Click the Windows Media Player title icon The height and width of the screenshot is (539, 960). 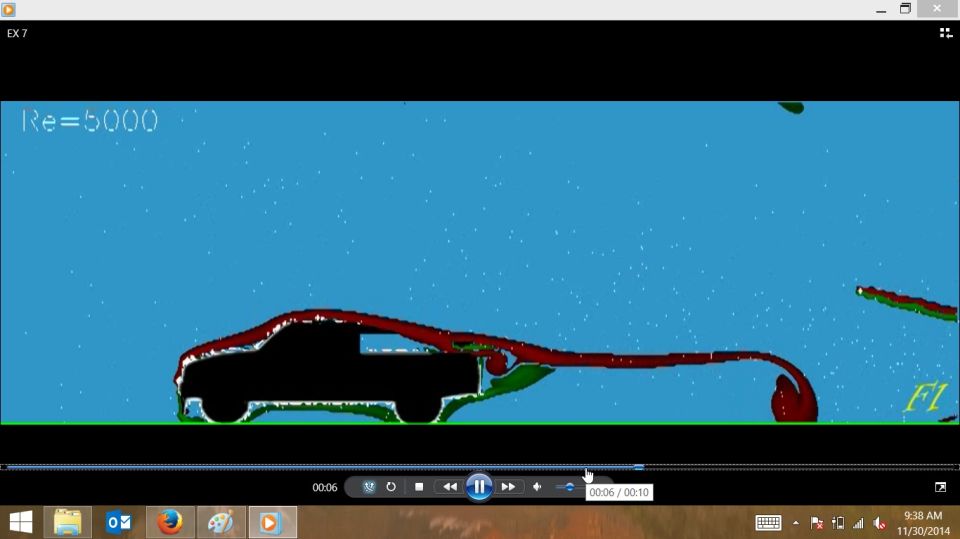point(9,9)
